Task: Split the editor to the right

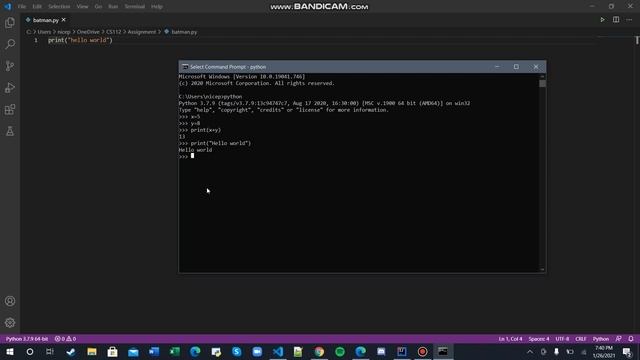Action: point(616,20)
